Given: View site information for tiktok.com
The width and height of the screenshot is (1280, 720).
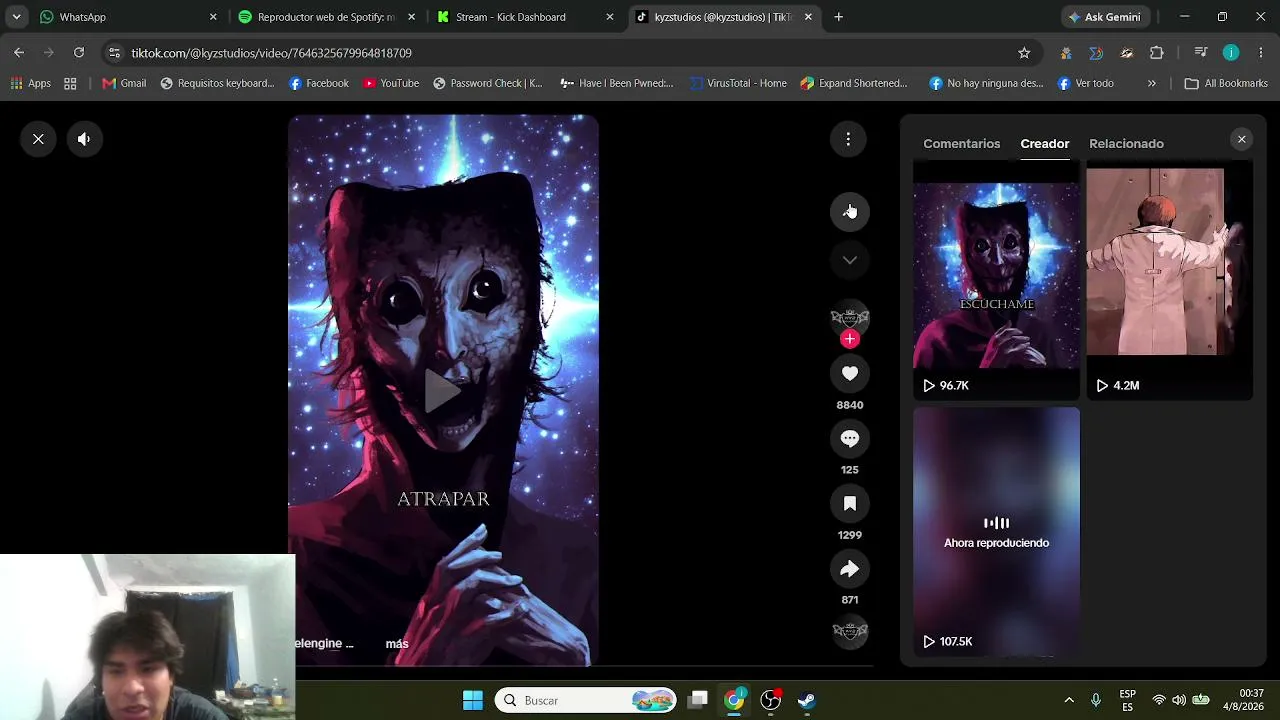Looking at the screenshot, I should pos(114,53).
